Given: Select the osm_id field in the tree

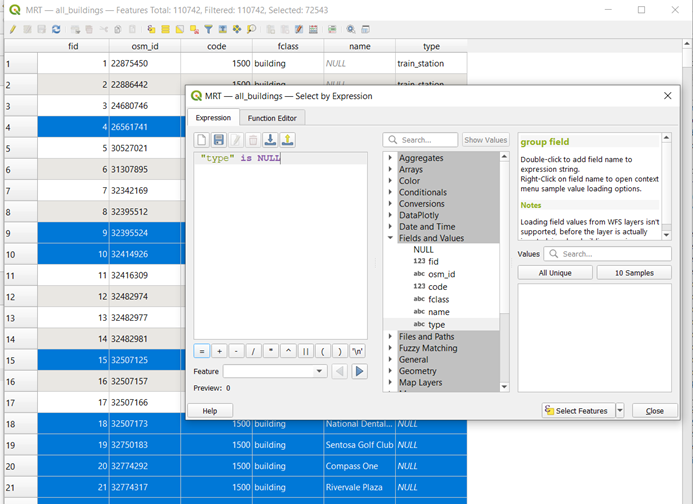Looking at the screenshot, I should (x=441, y=274).
